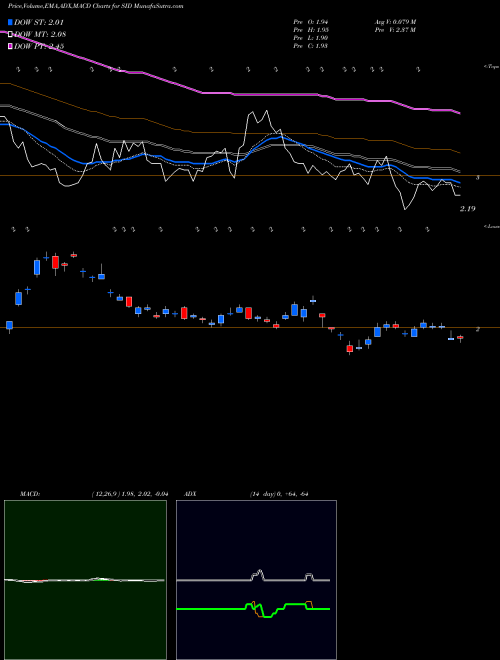
Task: Click the ADX panel heading
Action: [190, 494]
